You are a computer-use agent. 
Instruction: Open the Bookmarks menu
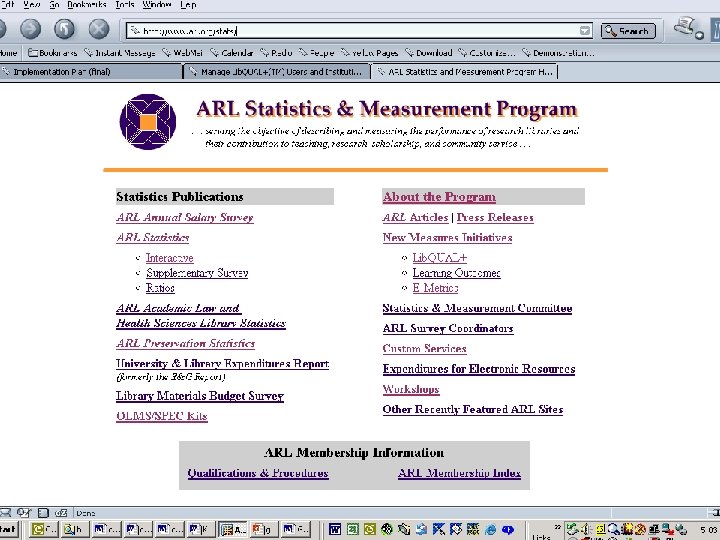pyautogui.click(x=87, y=5)
